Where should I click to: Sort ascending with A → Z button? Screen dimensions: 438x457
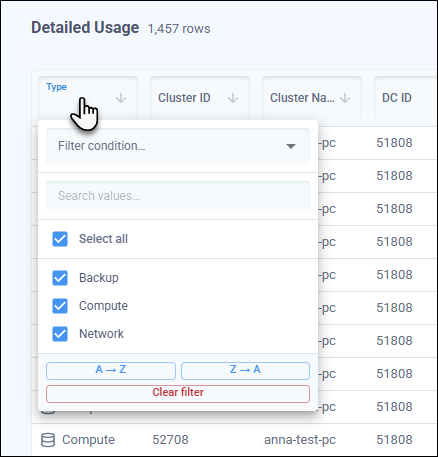[x=111, y=371]
